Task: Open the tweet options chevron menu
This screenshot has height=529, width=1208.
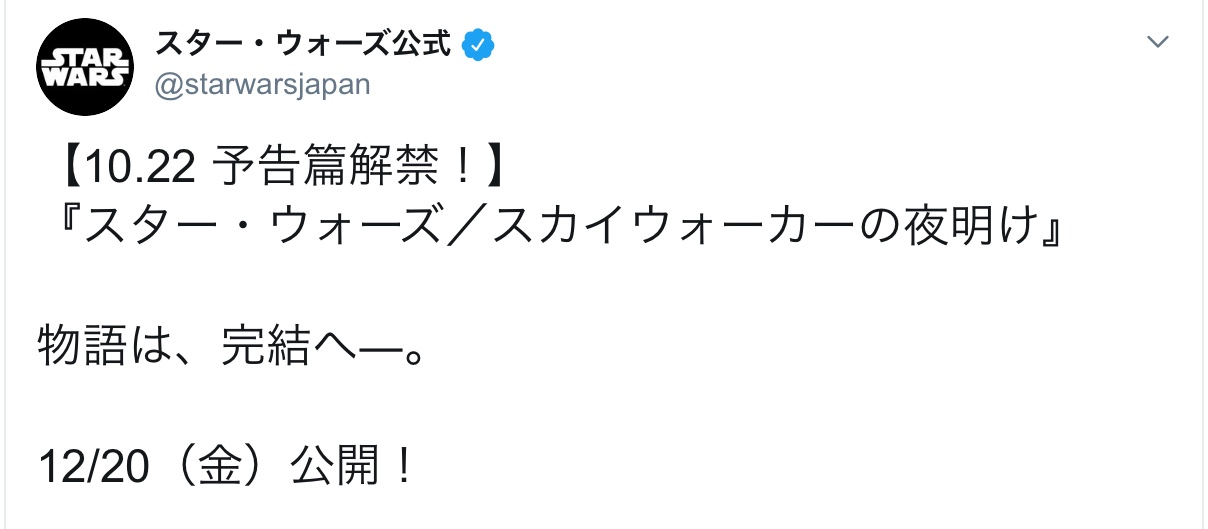Action: pyautogui.click(x=1157, y=42)
